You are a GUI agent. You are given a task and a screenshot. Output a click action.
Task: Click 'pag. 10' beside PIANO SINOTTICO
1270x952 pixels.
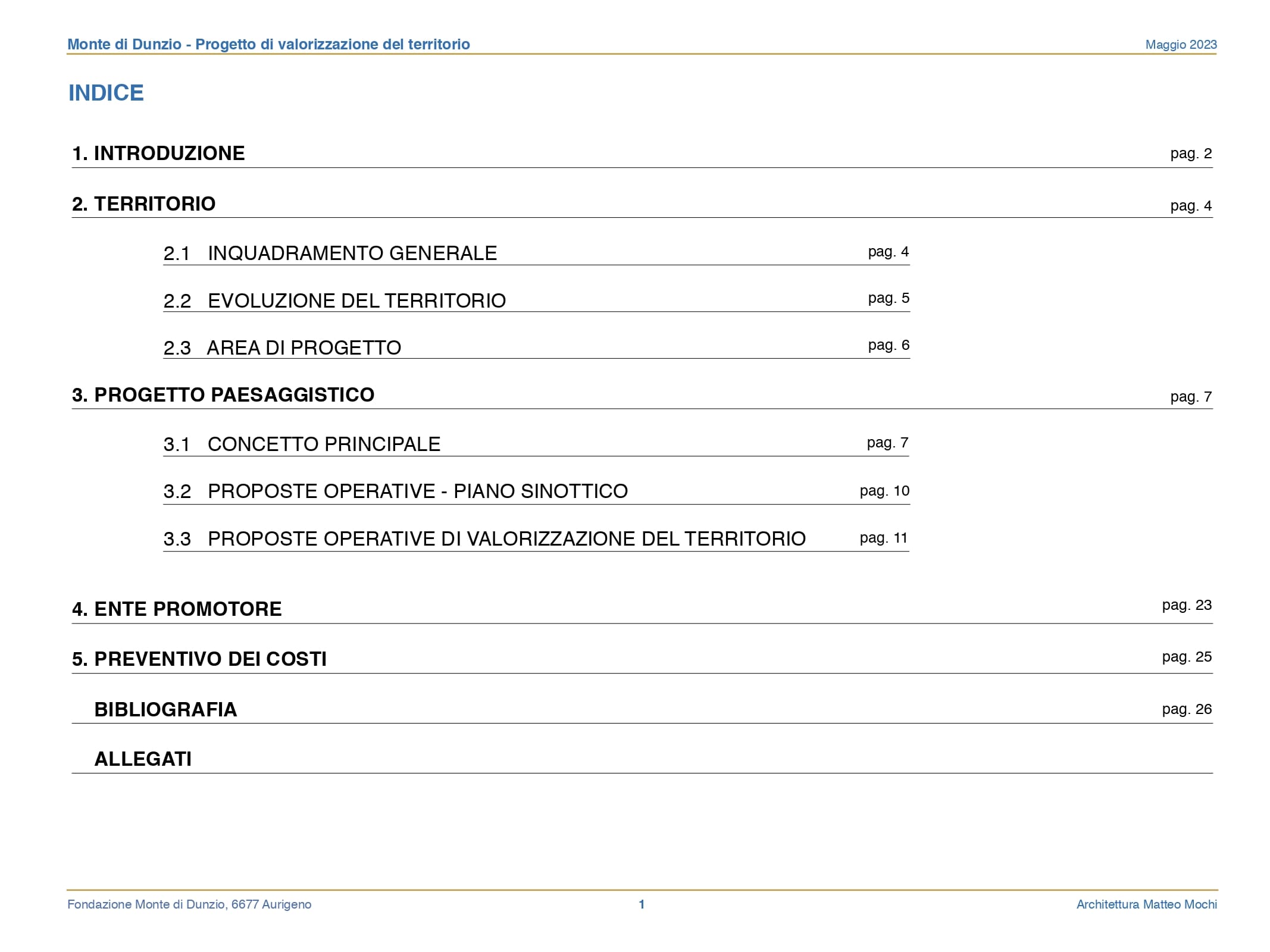point(884,491)
